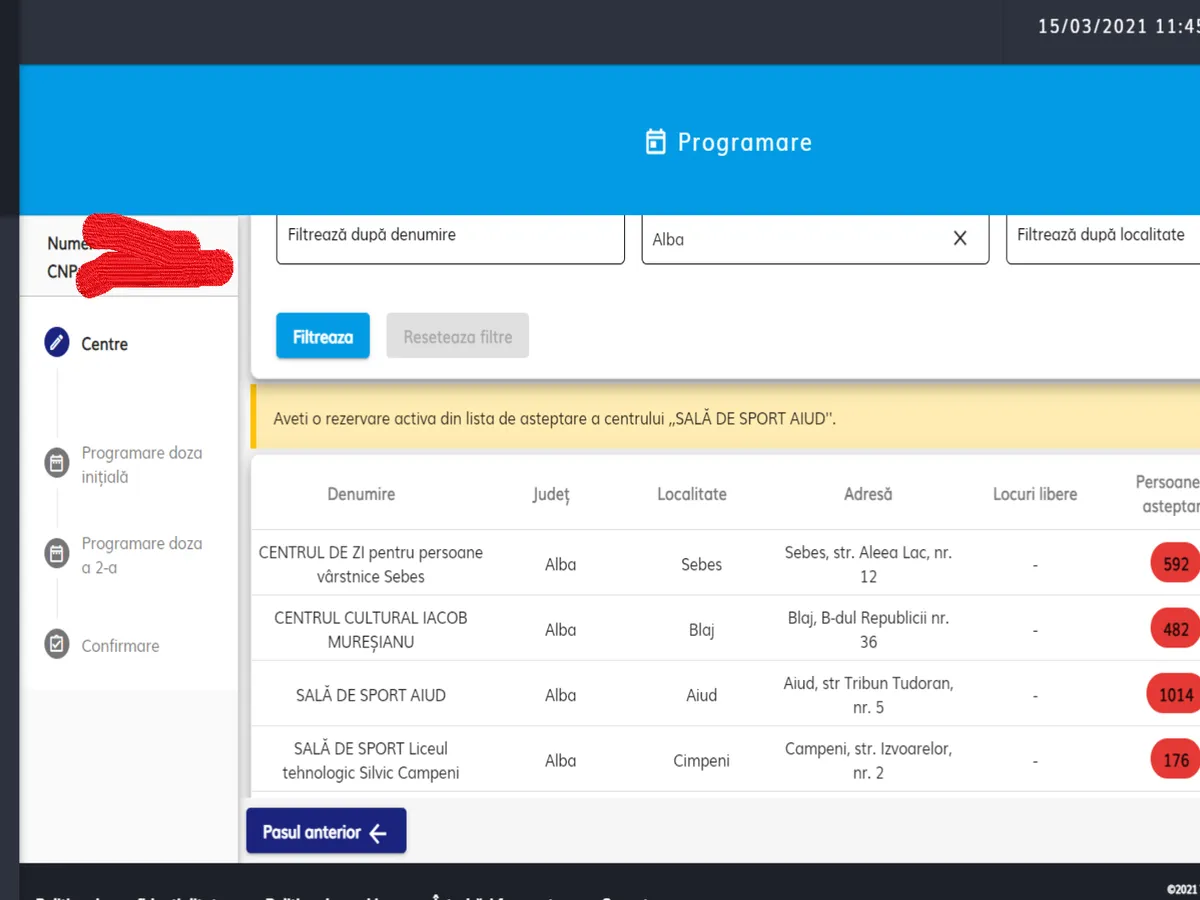Click the calendar icon beside Programare title
The width and height of the screenshot is (1200, 900).
[x=655, y=142]
